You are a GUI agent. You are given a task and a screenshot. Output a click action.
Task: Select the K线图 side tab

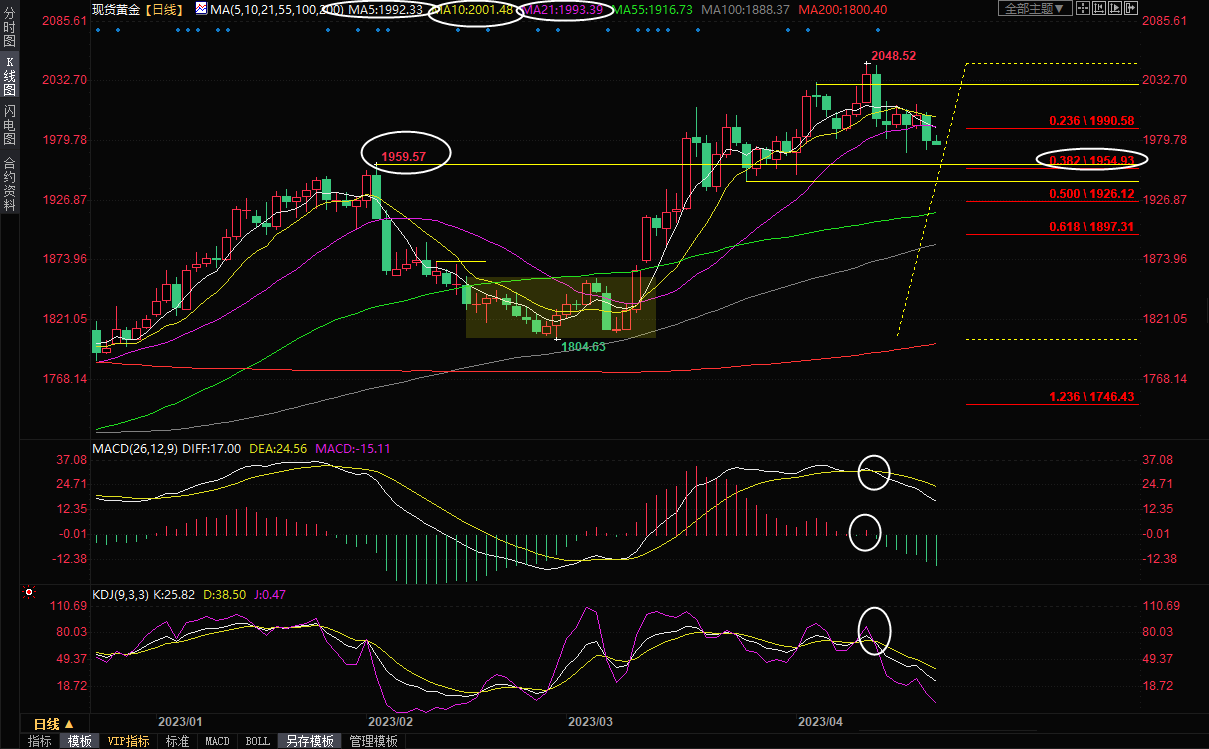tap(9, 76)
